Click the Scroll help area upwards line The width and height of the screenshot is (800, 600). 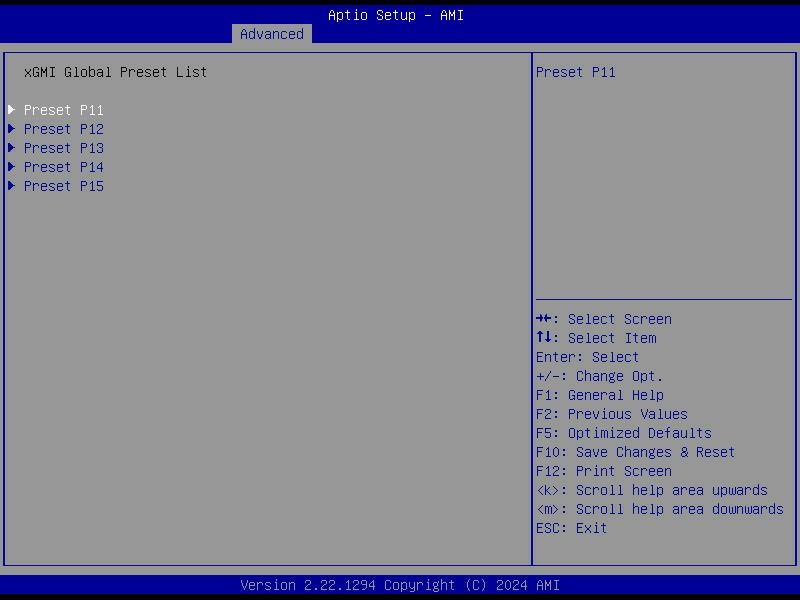click(652, 490)
